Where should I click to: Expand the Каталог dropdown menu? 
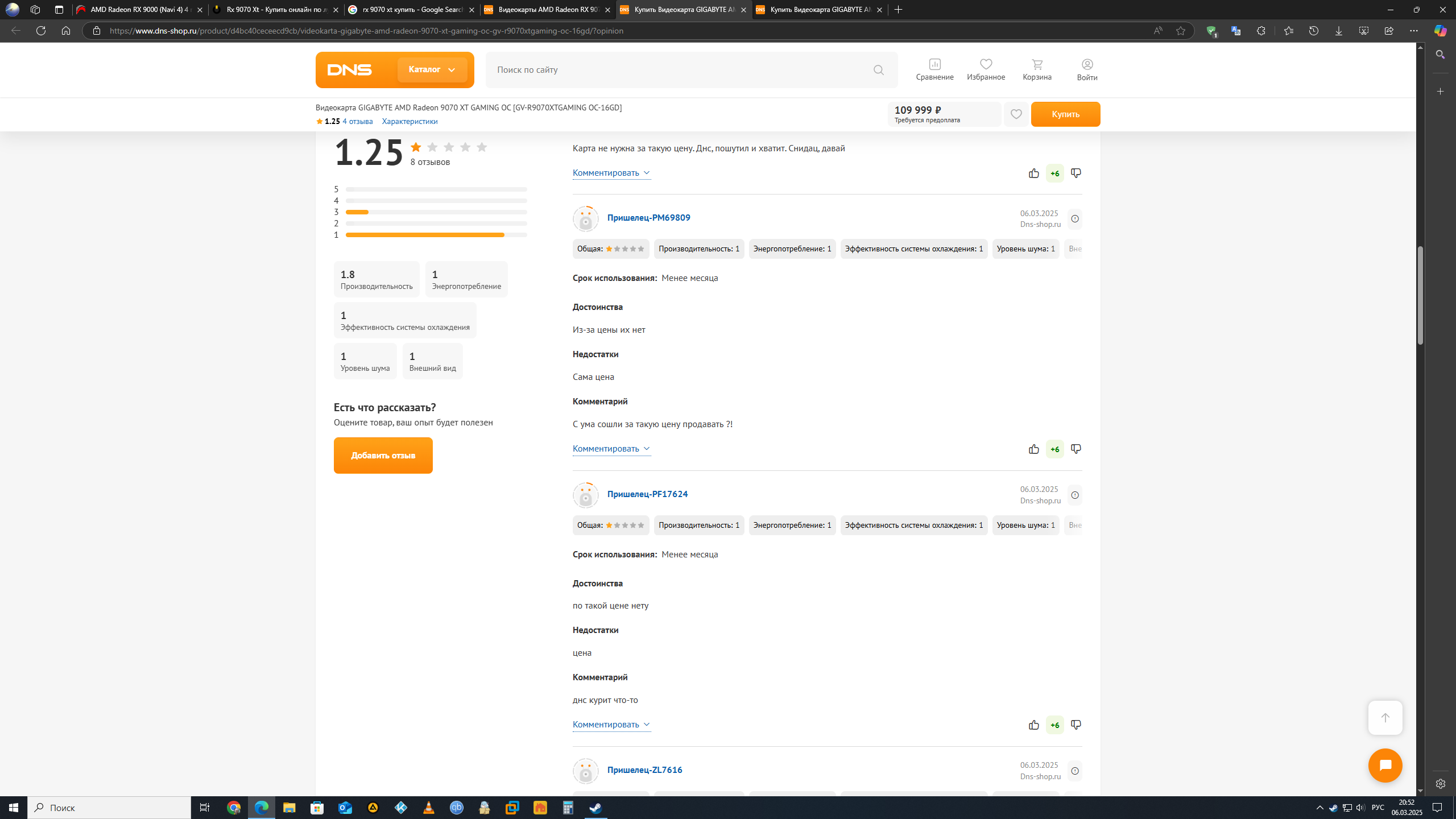pos(432,69)
